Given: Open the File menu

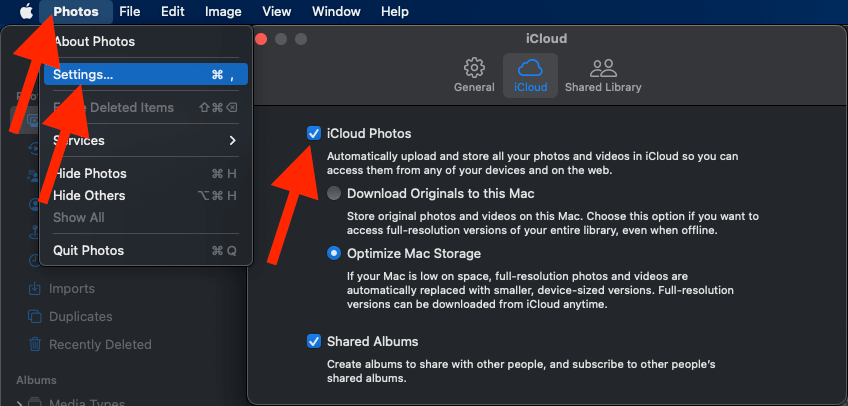Looking at the screenshot, I should point(129,12).
